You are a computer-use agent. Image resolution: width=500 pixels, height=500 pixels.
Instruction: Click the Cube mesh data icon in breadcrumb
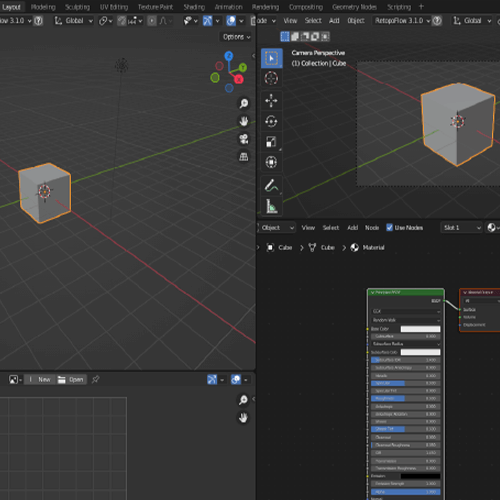click(x=312, y=247)
